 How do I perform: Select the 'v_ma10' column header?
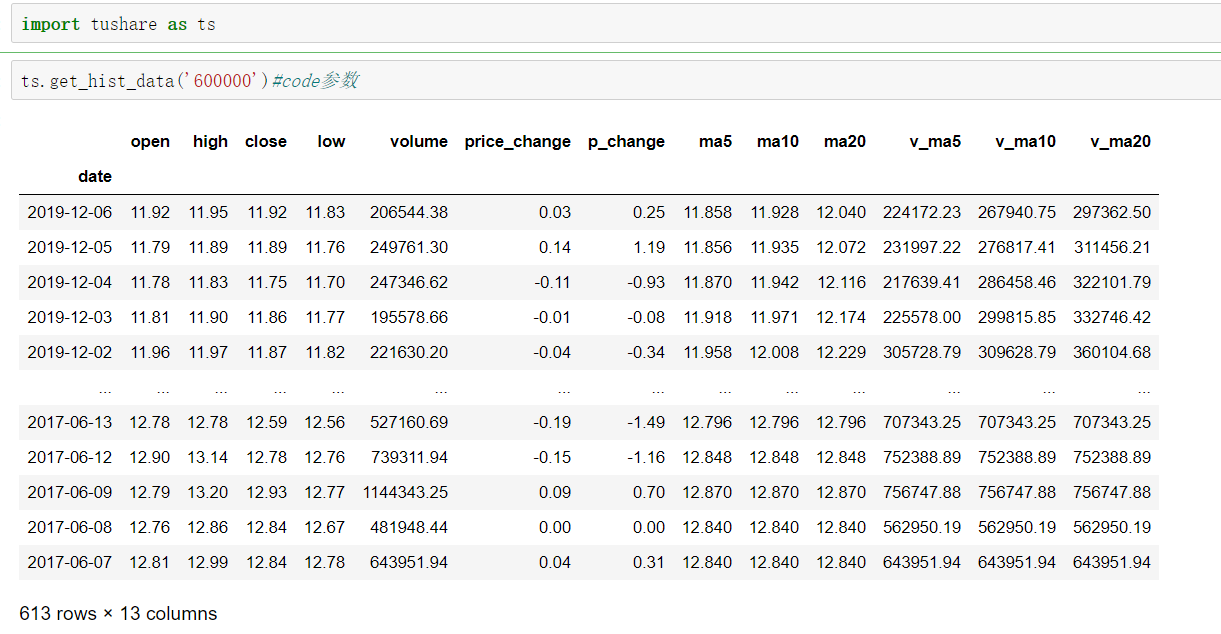click(1025, 141)
